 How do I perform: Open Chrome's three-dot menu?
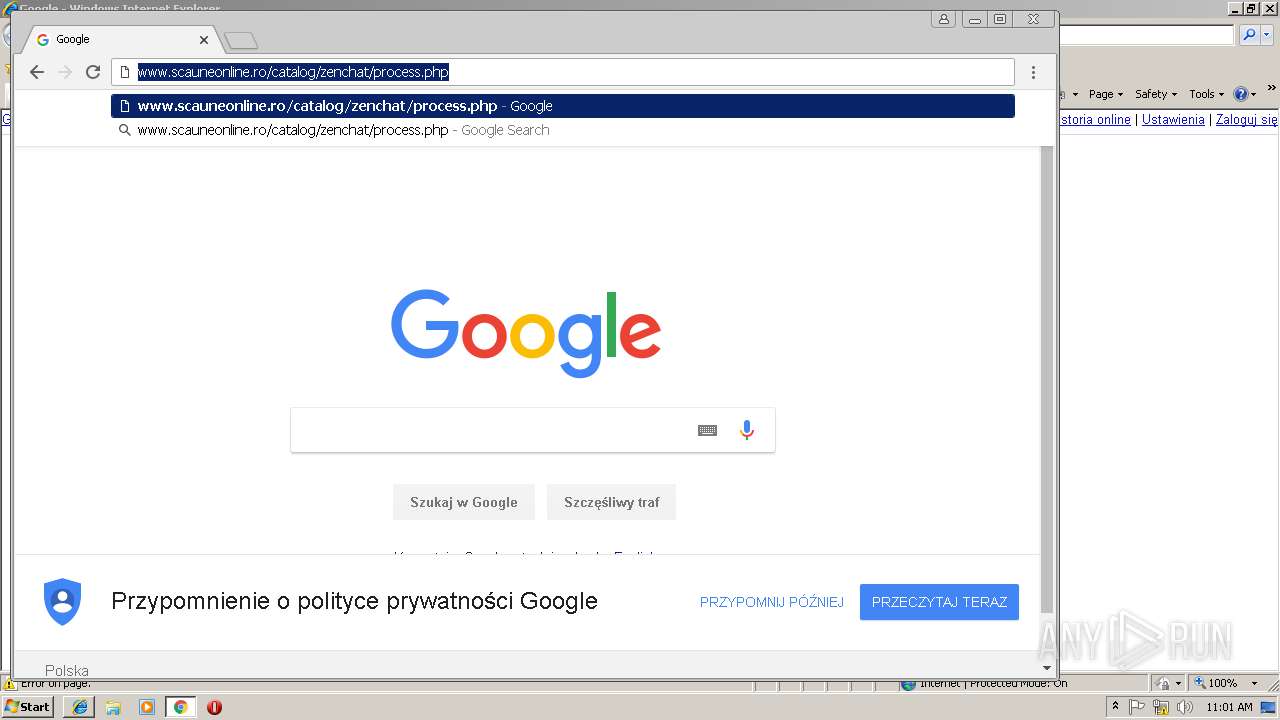tap(1033, 72)
